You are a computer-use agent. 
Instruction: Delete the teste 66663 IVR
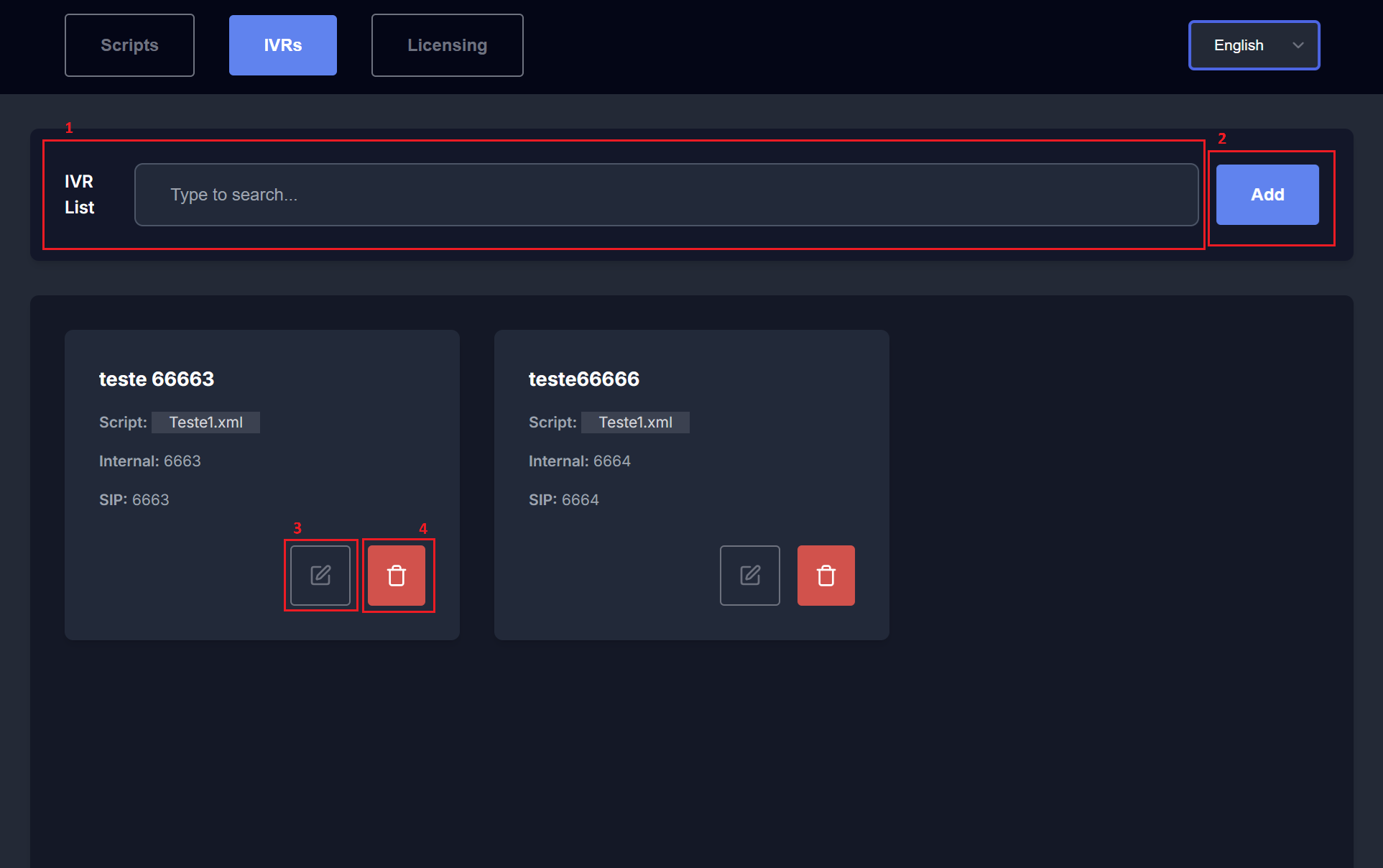(397, 576)
